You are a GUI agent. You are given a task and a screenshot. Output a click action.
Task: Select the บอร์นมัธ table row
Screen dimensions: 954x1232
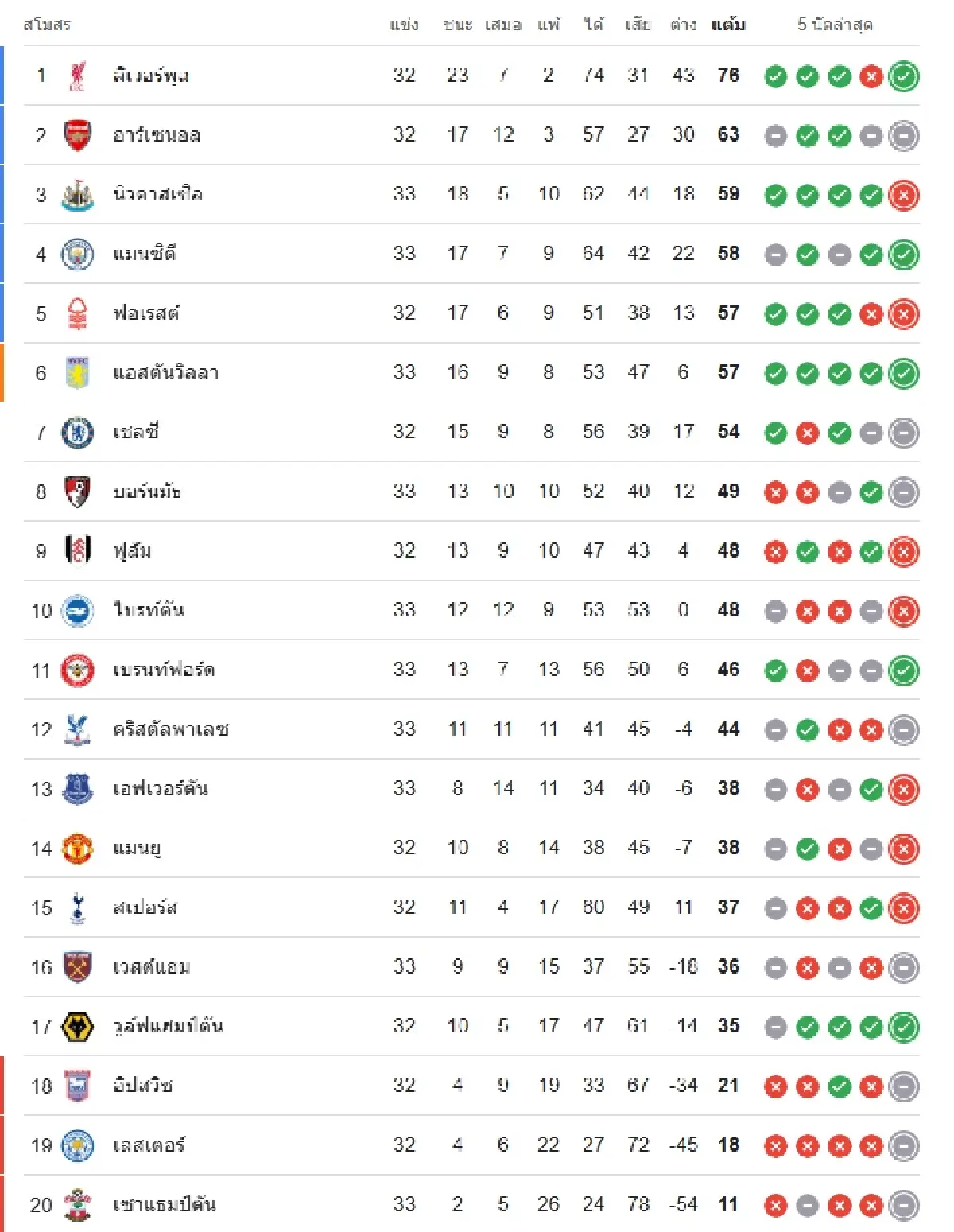pos(477,491)
